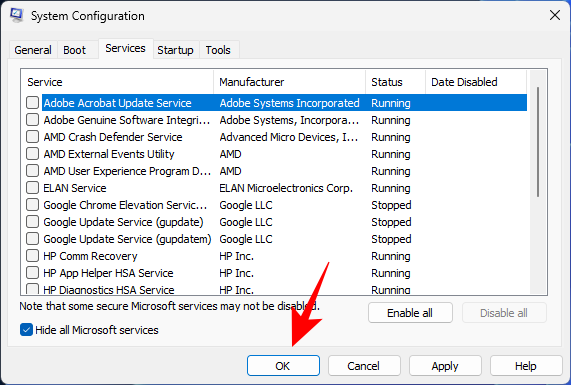This screenshot has height=385, width=571.
Task: Select Adobe Genuine Software Integrity row name
Action: coord(127,120)
